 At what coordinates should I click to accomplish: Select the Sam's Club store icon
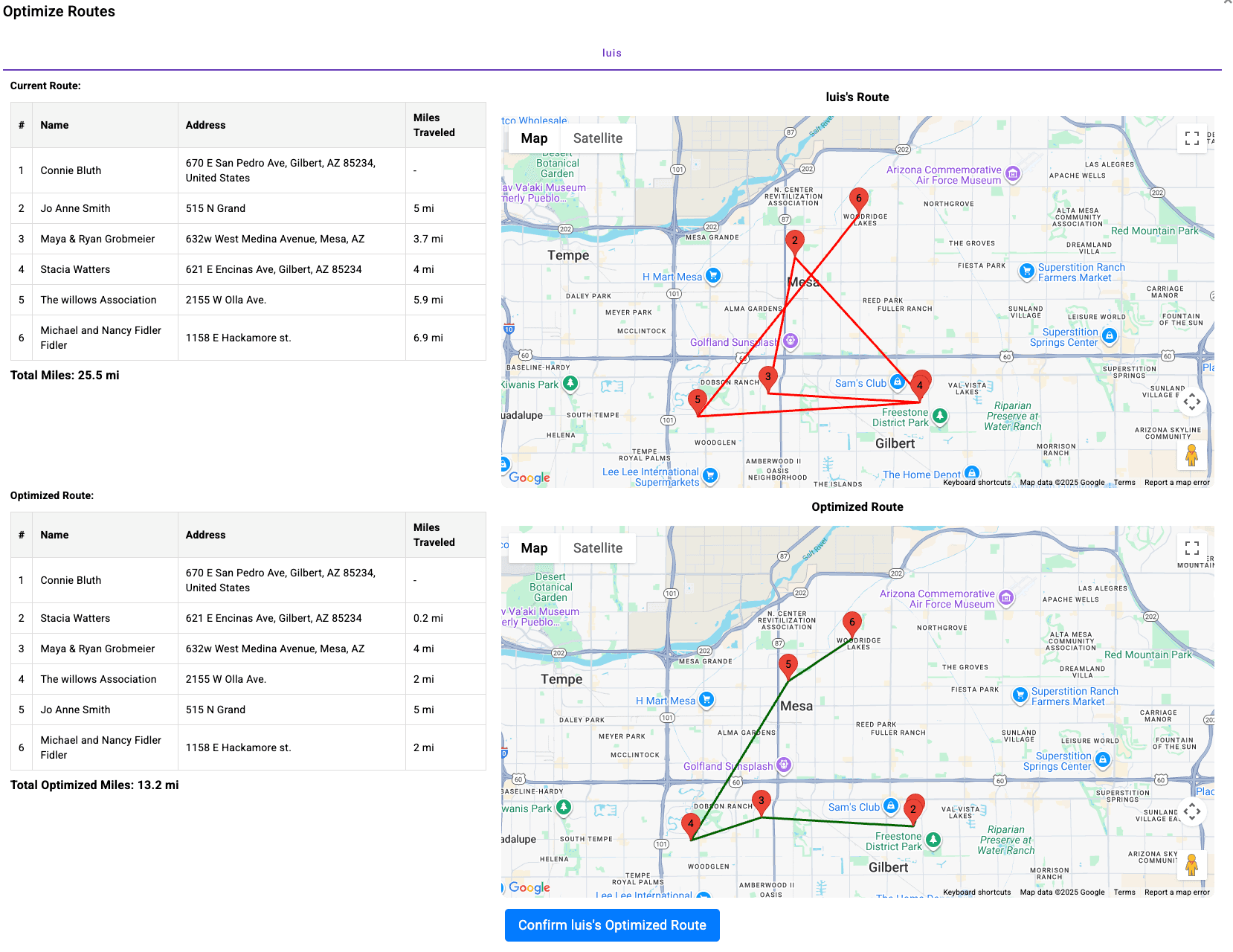[x=898, y=383]
